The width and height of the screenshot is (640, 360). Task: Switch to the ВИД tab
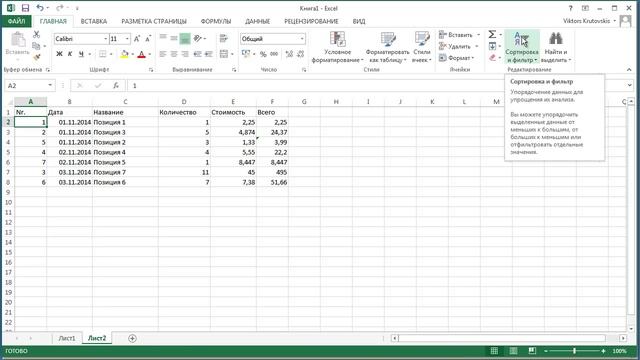[359, 21]
